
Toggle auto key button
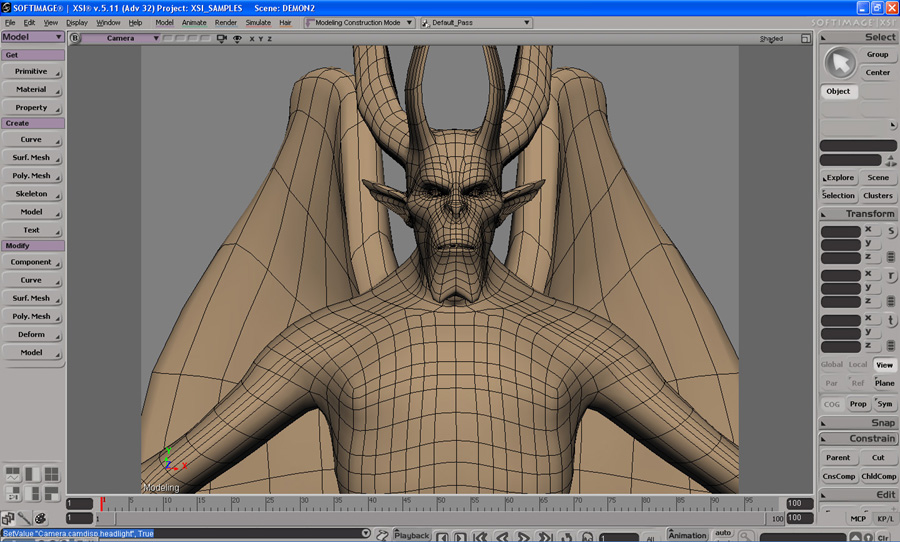tap(723, 533)
